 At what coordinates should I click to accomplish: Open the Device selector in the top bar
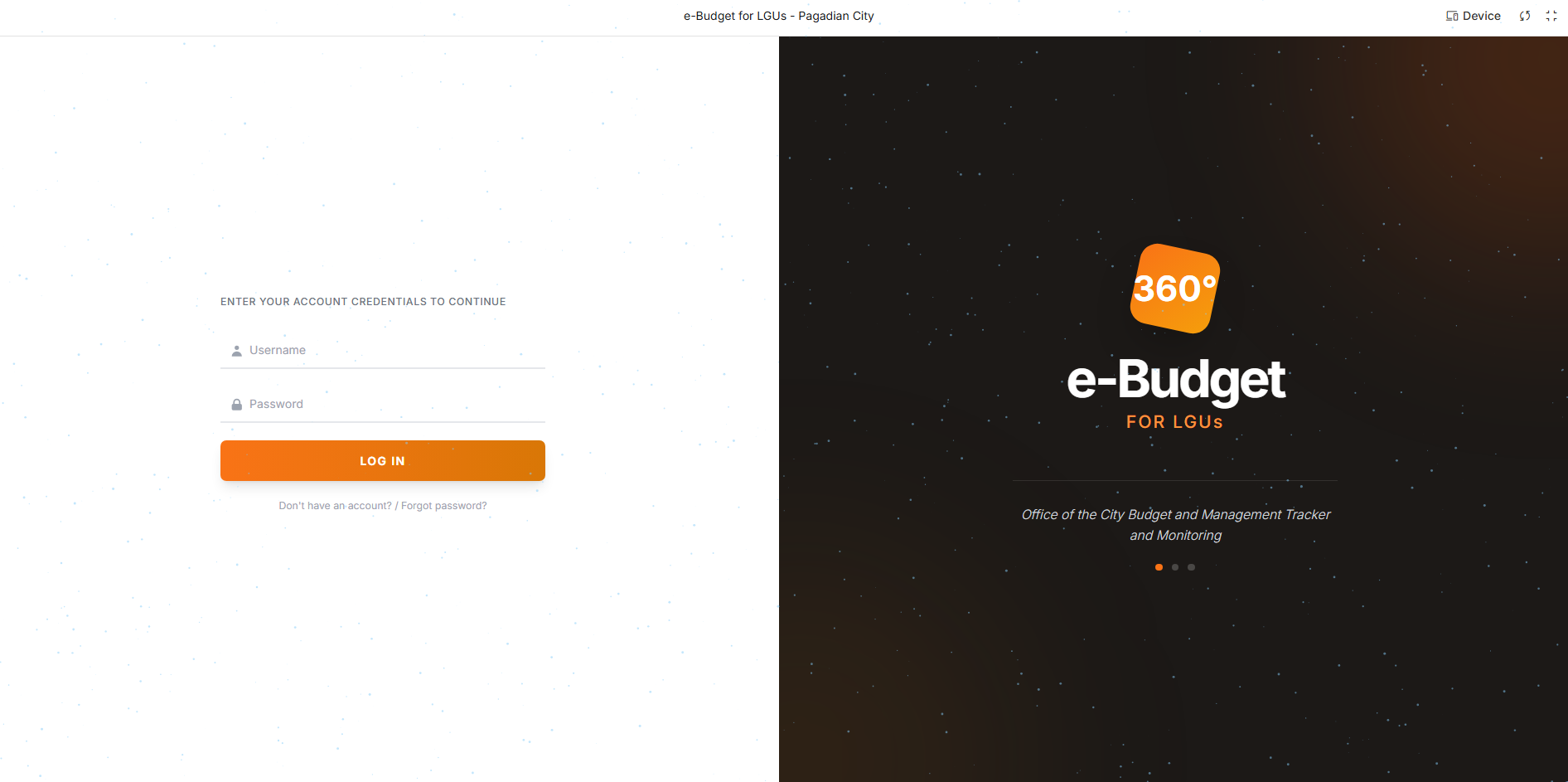(1474, 16)
